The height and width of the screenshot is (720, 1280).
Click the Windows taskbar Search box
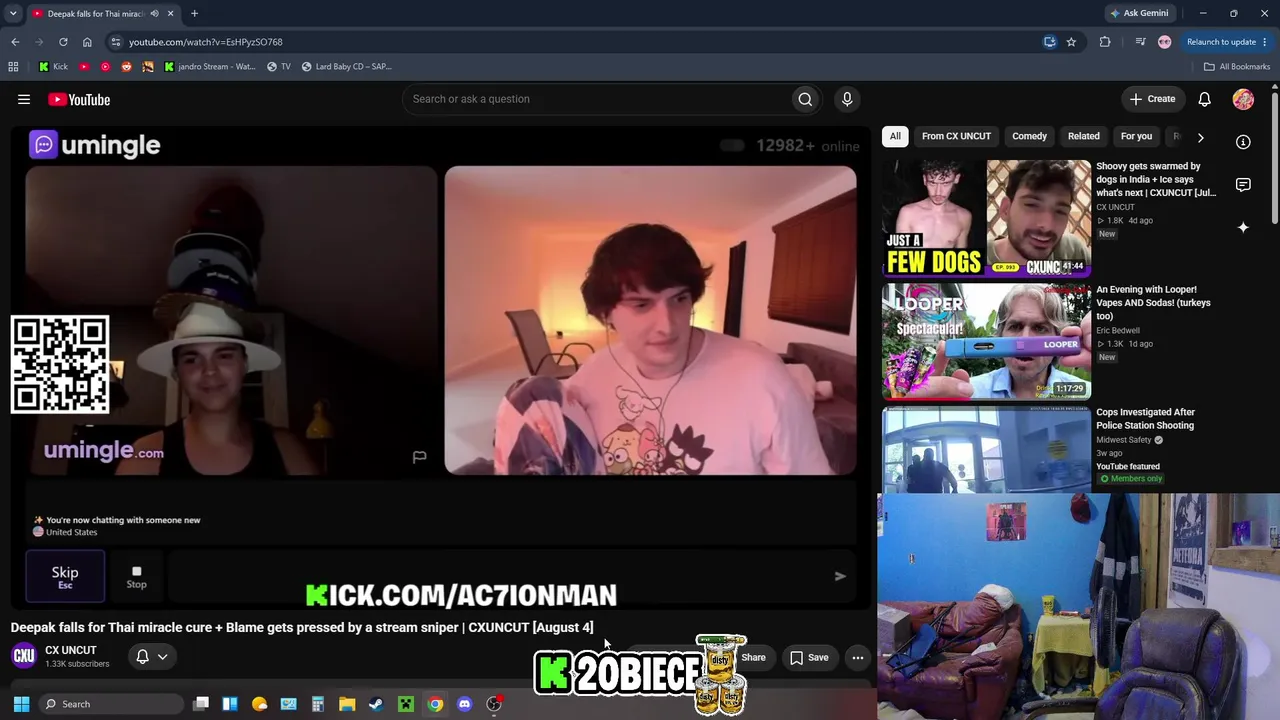112,704
